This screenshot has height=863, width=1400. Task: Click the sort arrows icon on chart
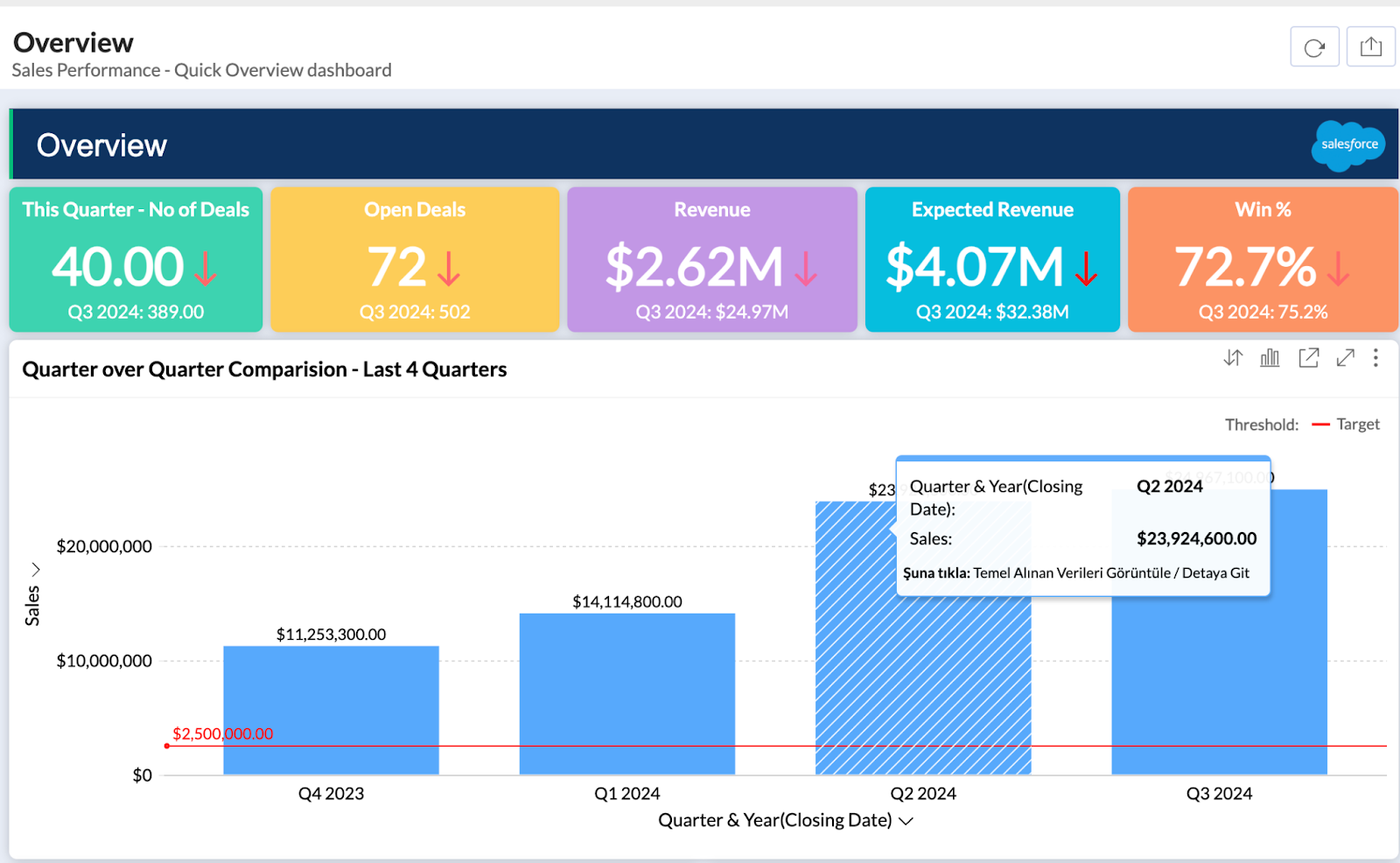click(1233, 358)
